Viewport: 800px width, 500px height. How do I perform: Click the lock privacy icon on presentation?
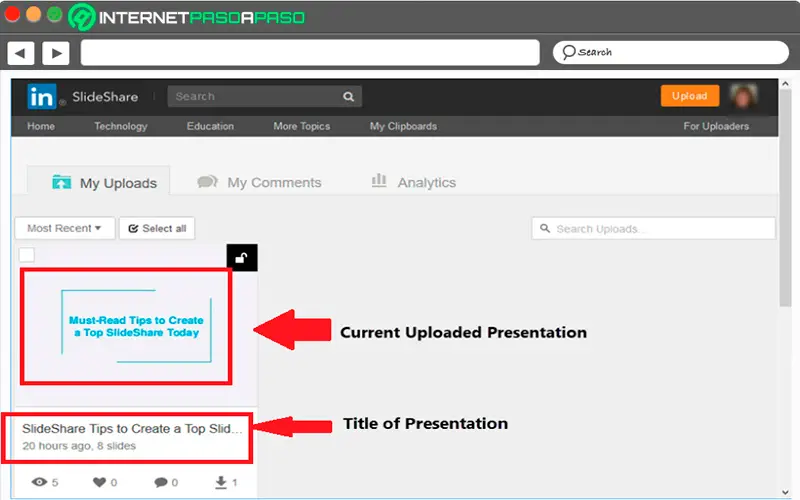point(242,258)
